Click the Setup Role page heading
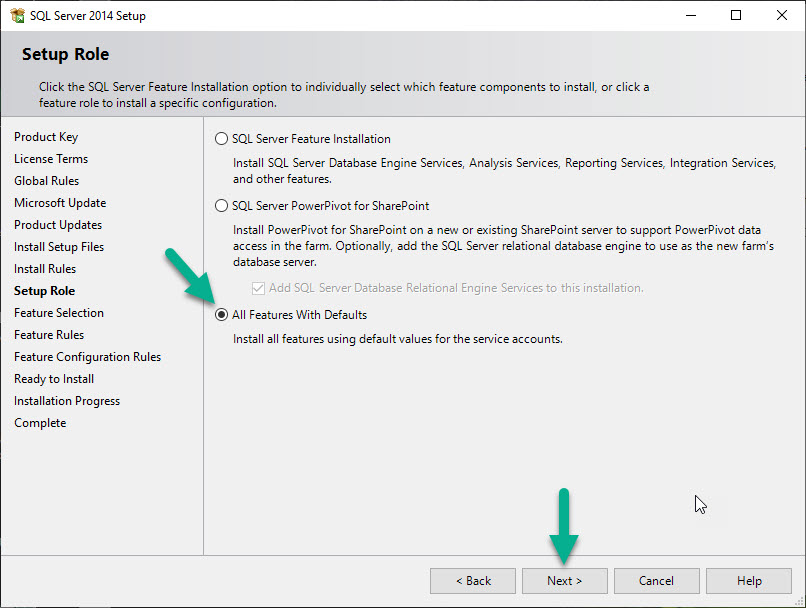Image resolution: width=806 pixels, height=608 pixels. click(66, 54)
